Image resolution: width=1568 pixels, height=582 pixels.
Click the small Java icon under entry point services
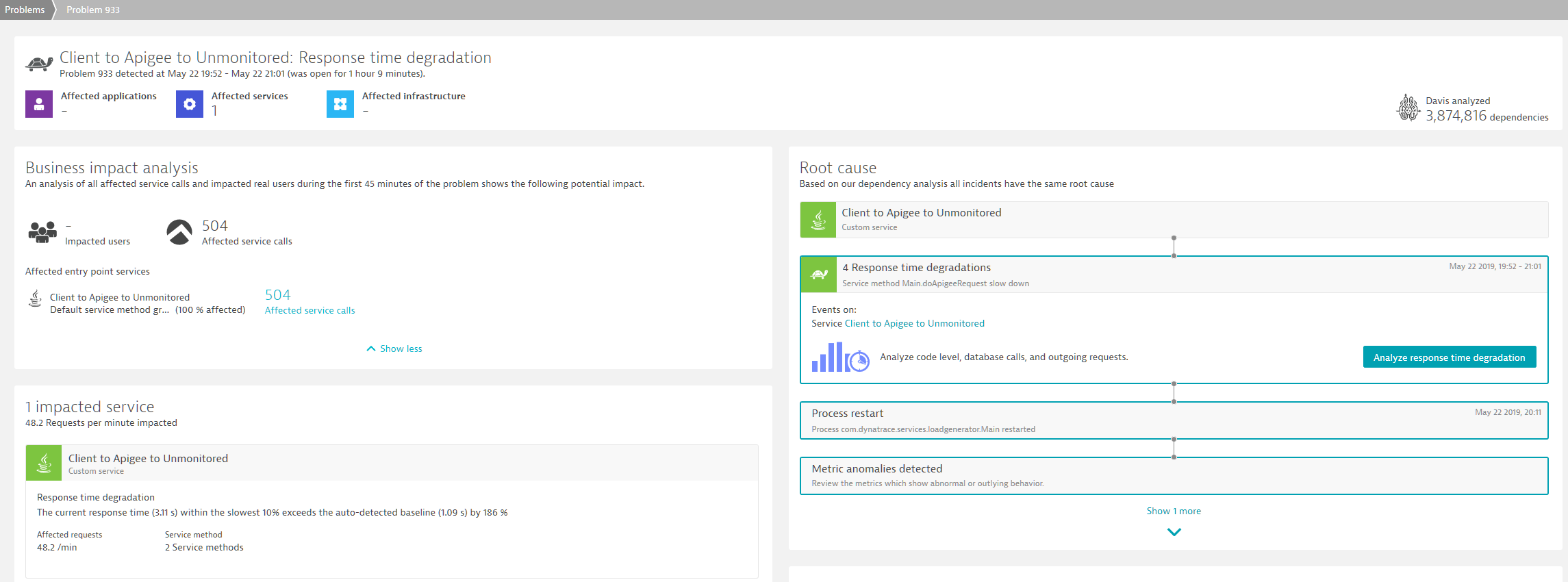(x=35, y=299)
